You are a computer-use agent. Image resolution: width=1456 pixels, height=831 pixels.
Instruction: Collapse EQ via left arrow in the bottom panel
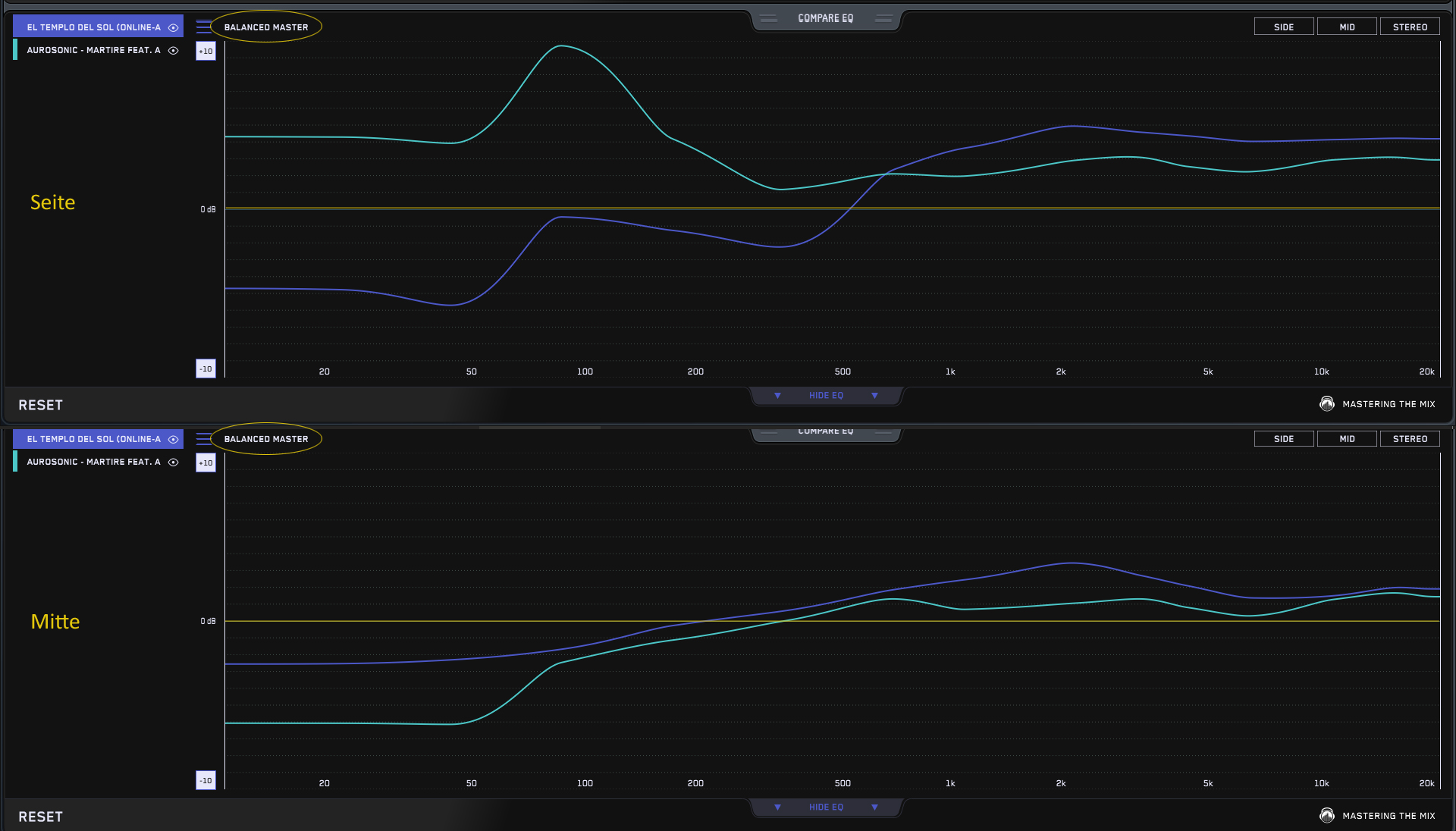[x=777, y=807]
